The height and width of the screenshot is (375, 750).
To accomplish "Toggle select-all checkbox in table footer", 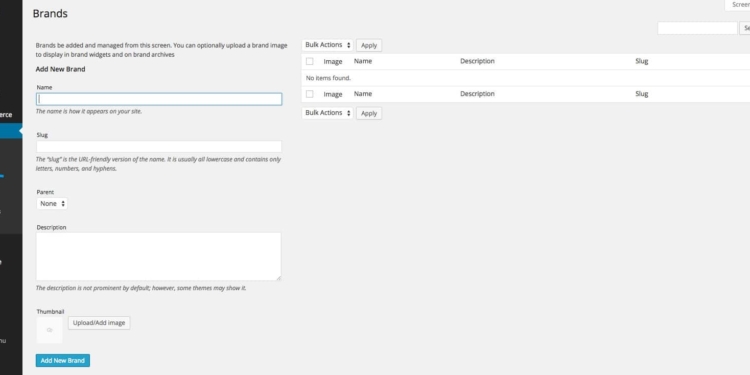I will click(x=309, y=94).
